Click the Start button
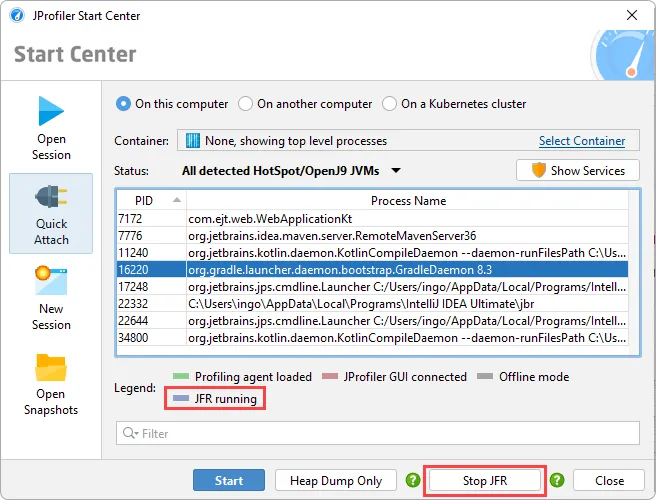Image resolution: width=656 pixels, height=500 pixels. (229, 480)
